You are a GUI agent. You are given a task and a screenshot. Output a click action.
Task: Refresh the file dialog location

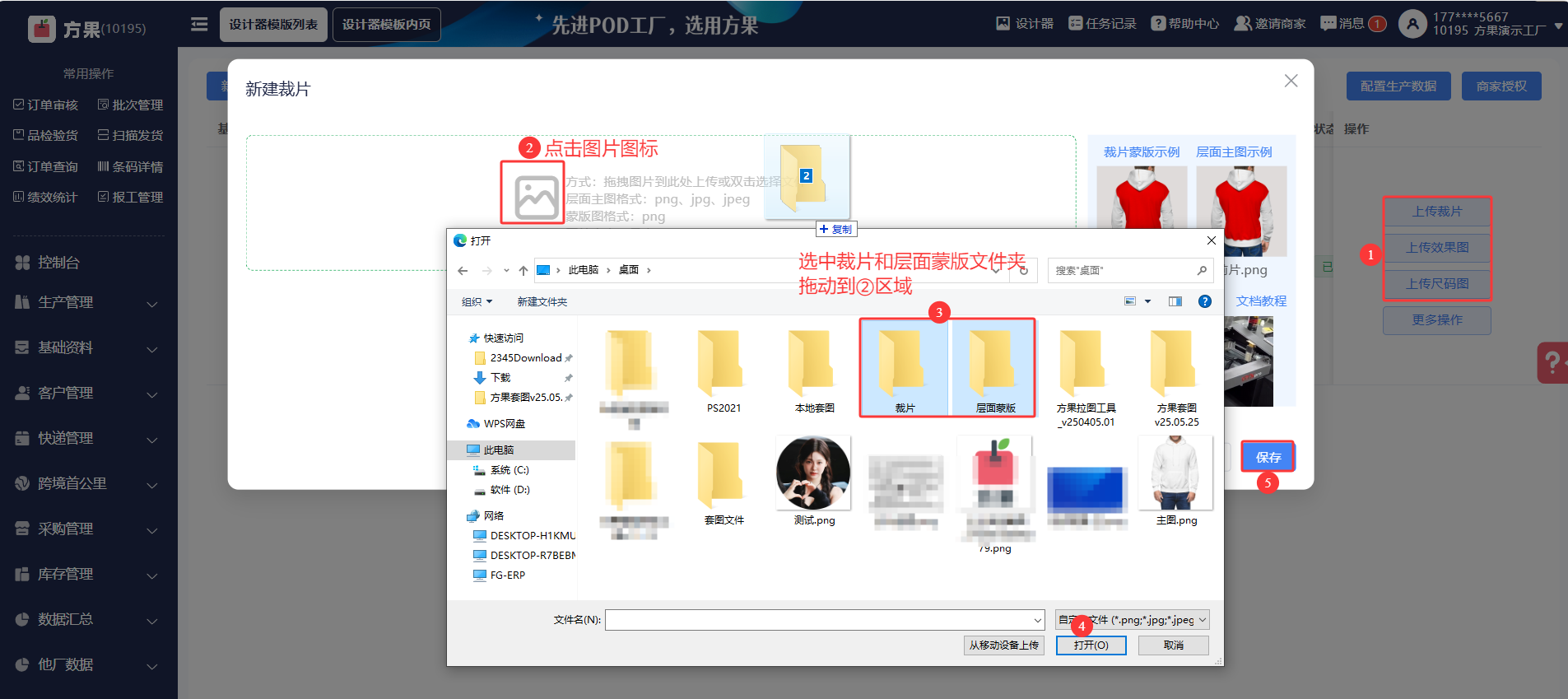click(1024, 270)
